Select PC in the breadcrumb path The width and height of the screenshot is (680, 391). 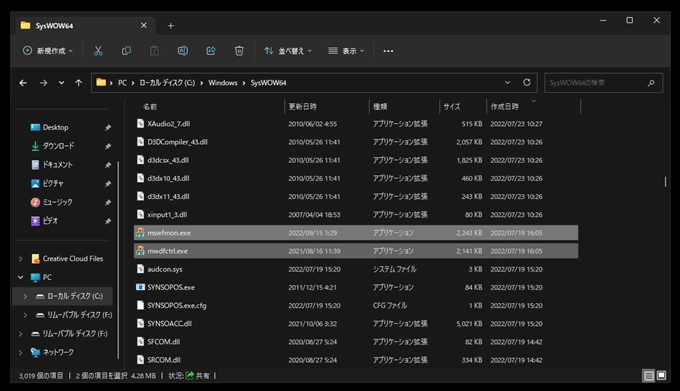(122, 83)
